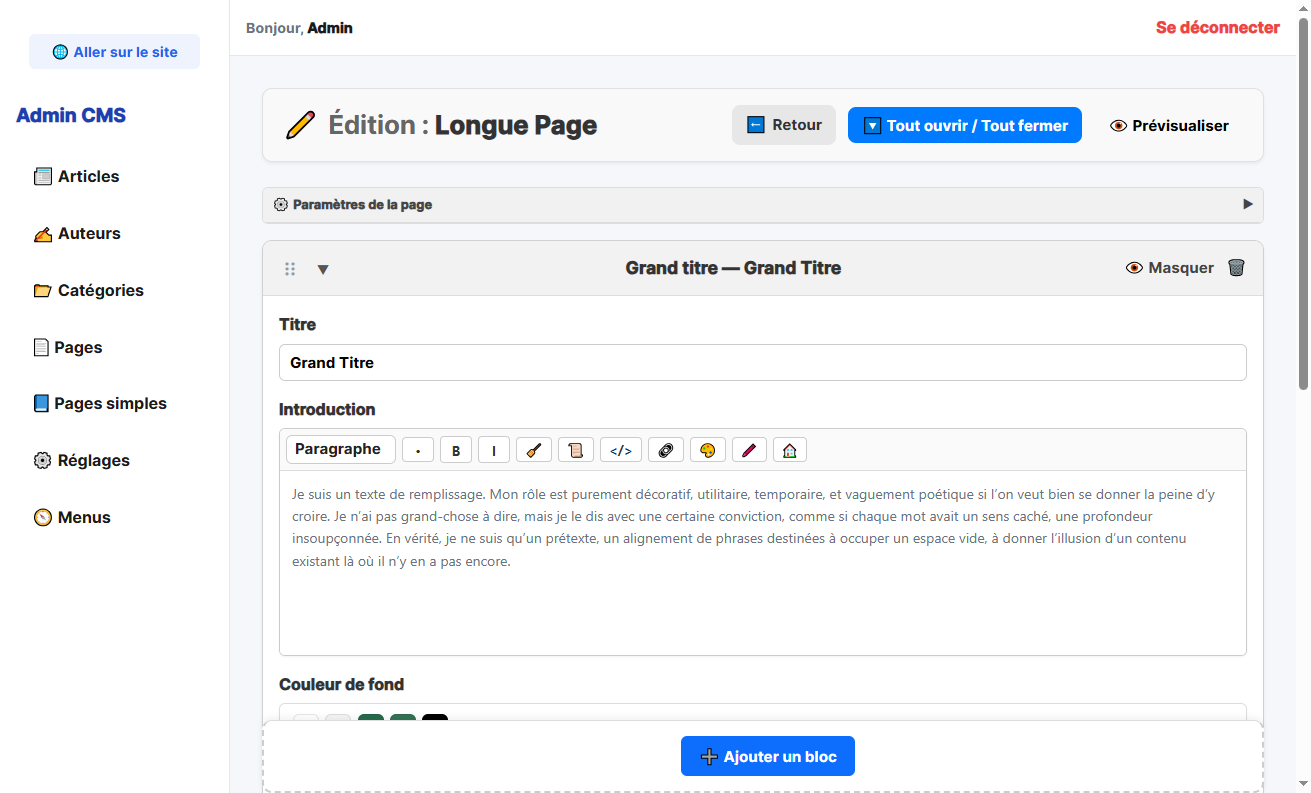
Task: Click the broom icon in the editor toolbar
Action: click(x=534, y=450)
